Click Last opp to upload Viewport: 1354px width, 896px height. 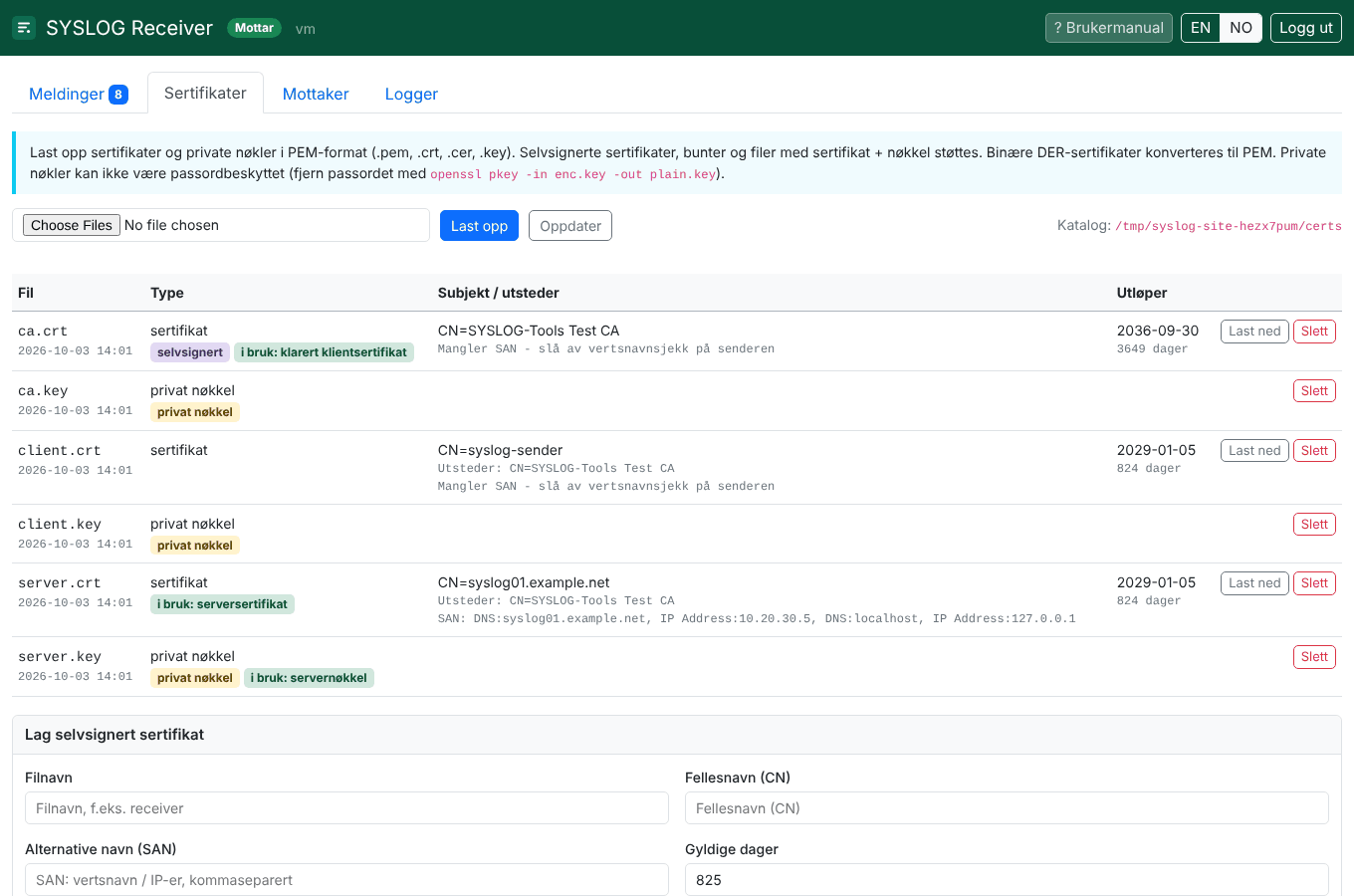tap(479, 226)
